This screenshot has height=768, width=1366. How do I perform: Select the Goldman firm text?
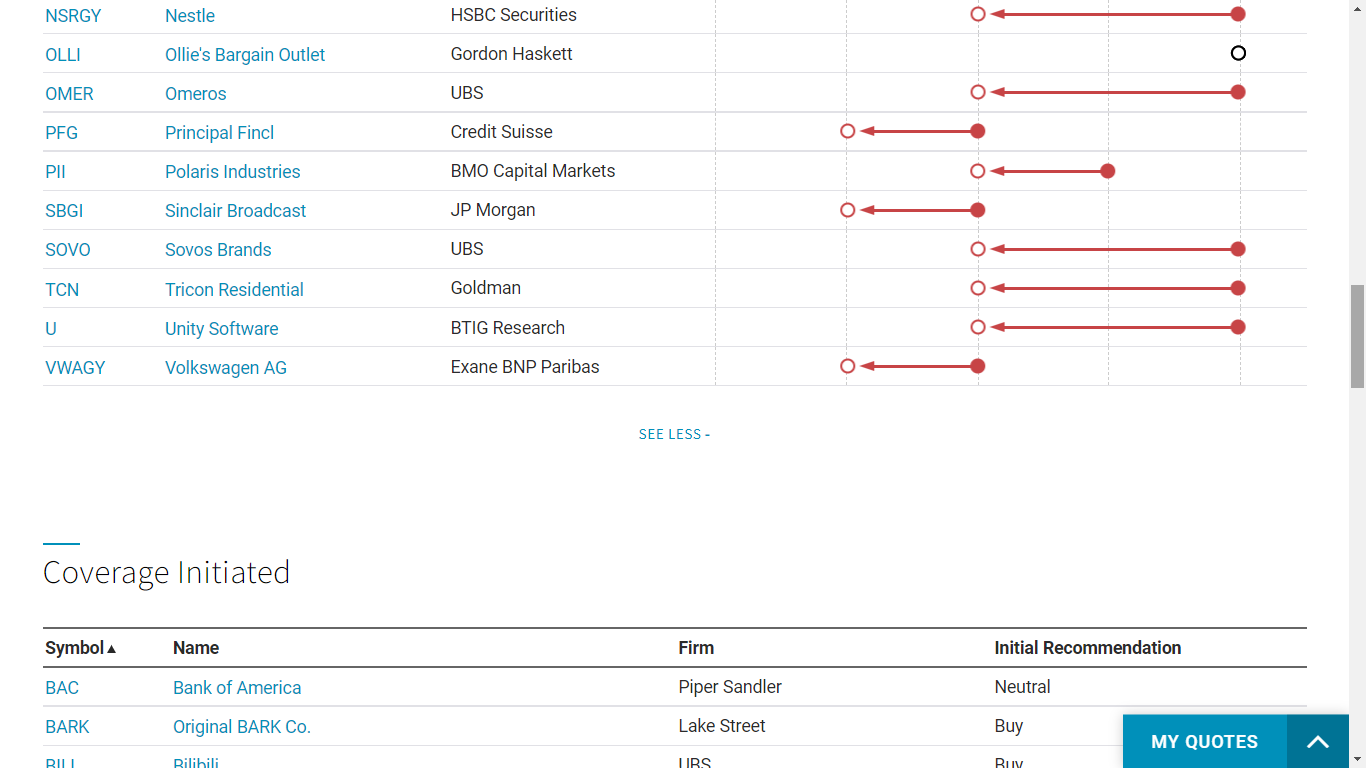pos(486,288)
